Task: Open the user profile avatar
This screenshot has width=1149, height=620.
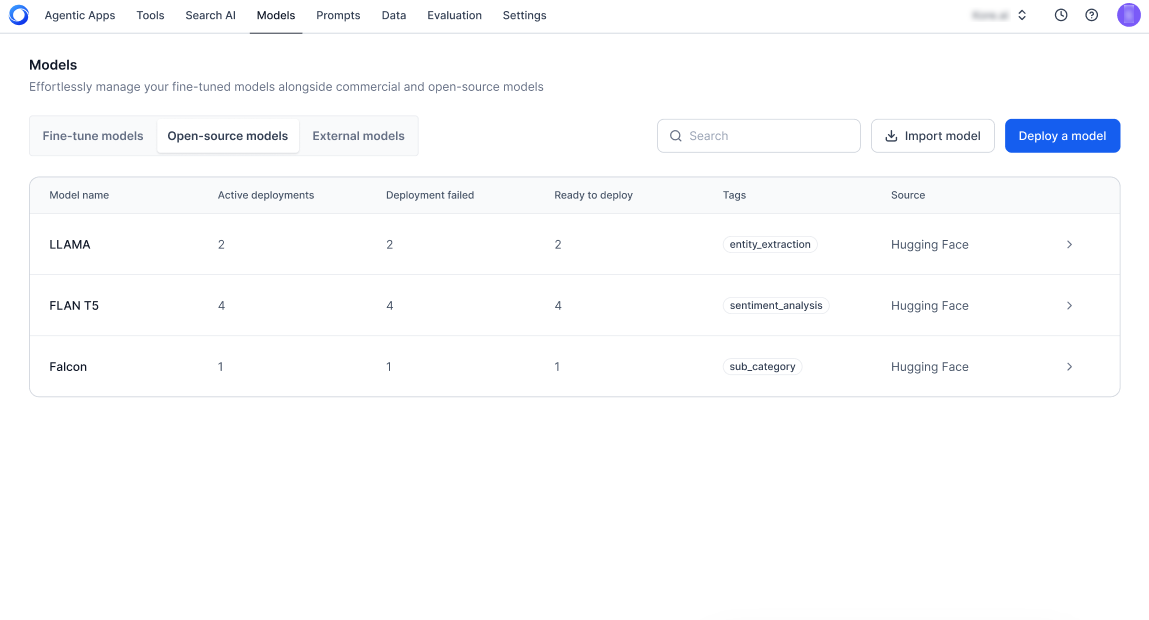Action: click(x=1128, y=15)
